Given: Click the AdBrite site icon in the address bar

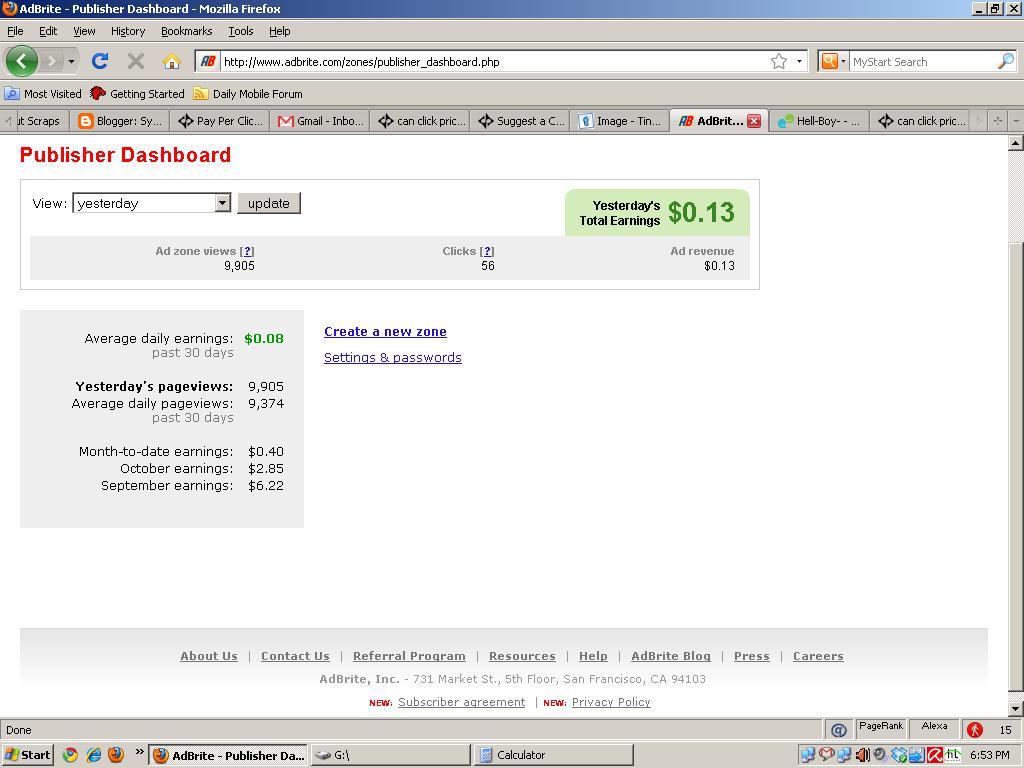Looking at the screenshot, I should click(208, 61).
